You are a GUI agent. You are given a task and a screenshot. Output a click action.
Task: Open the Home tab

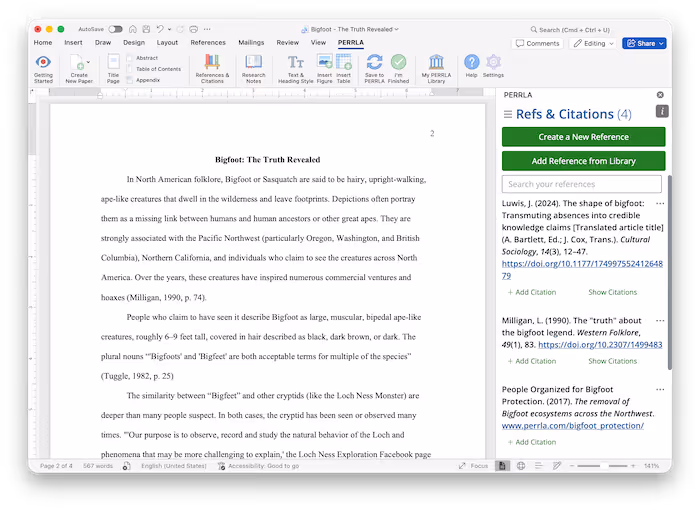click(x=43, y=42)
